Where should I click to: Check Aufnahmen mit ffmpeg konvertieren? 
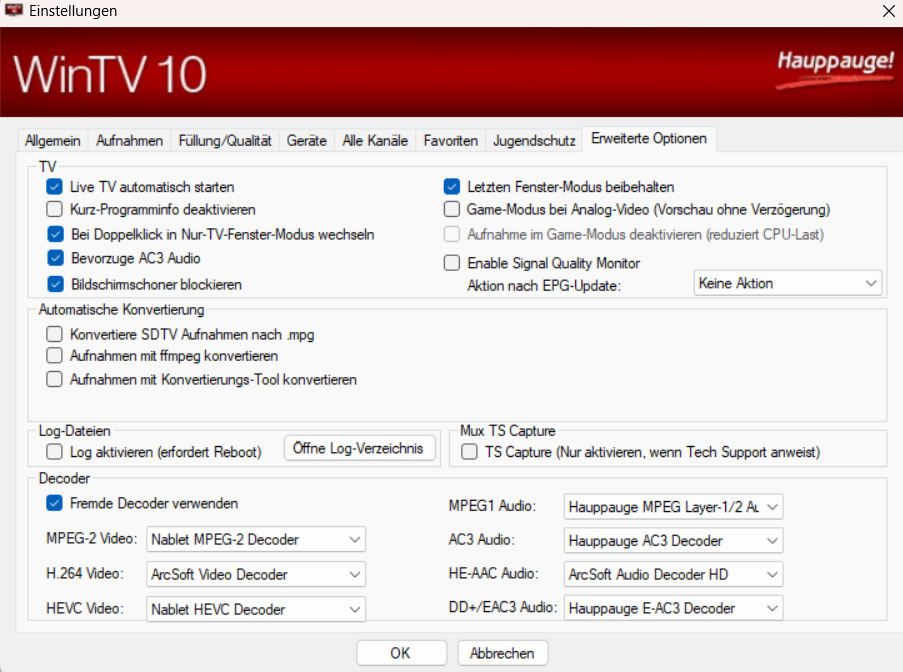[x=55, y=356]
